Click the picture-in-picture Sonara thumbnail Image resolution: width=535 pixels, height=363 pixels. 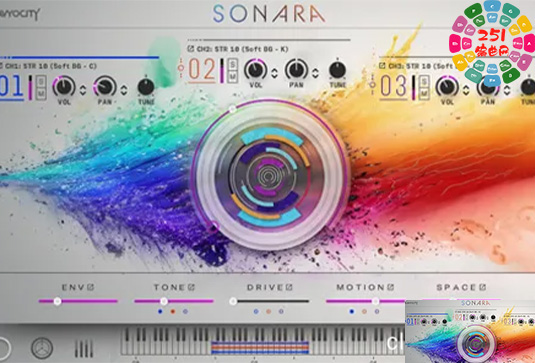pyautogui.click(x=470, y=331)
